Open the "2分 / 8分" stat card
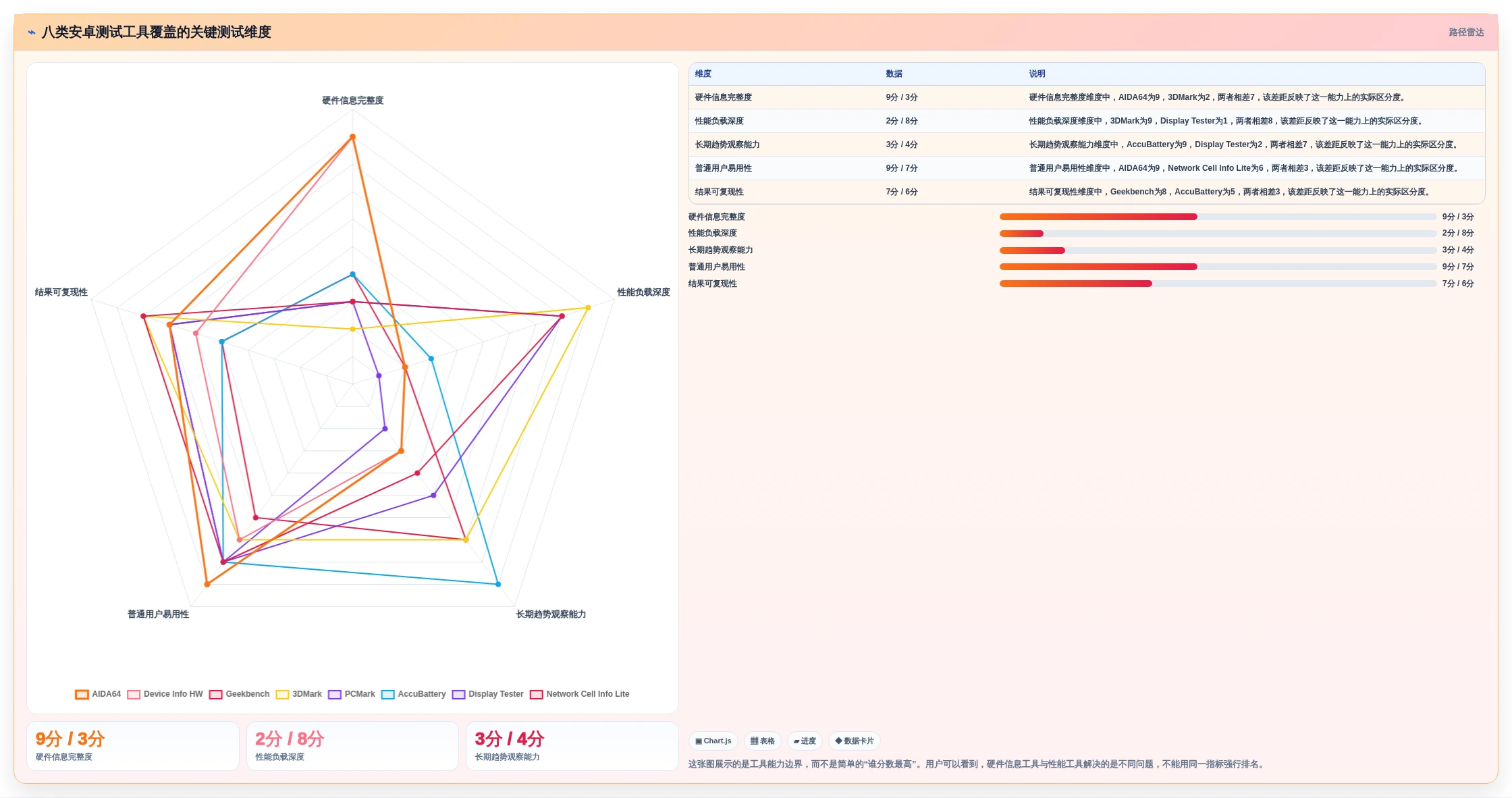Screen dimensions: 1512x798 pyautogui.click(x=352, y=746)
